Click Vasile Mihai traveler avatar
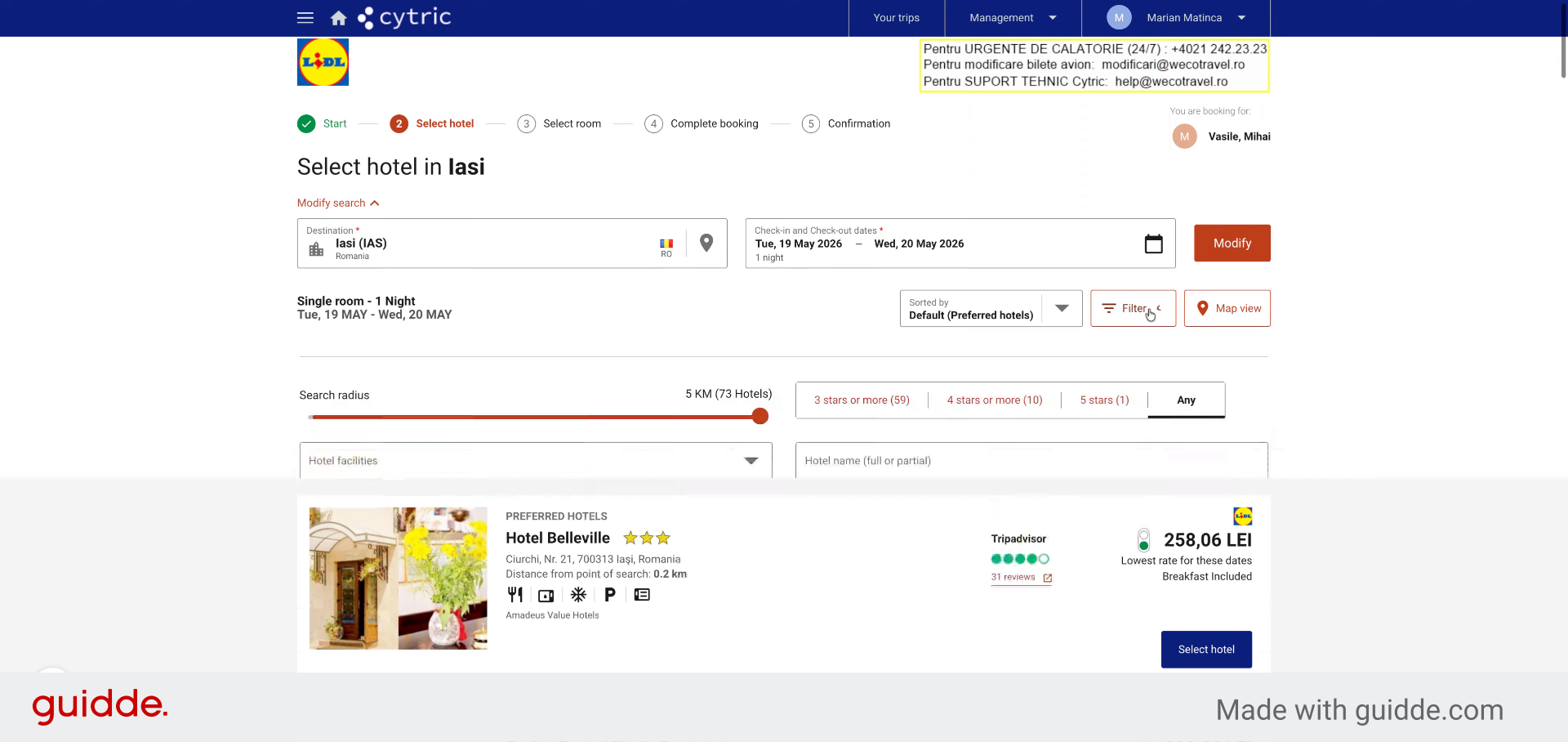Screen dimensions: 1568x742 click(1184, 136)
